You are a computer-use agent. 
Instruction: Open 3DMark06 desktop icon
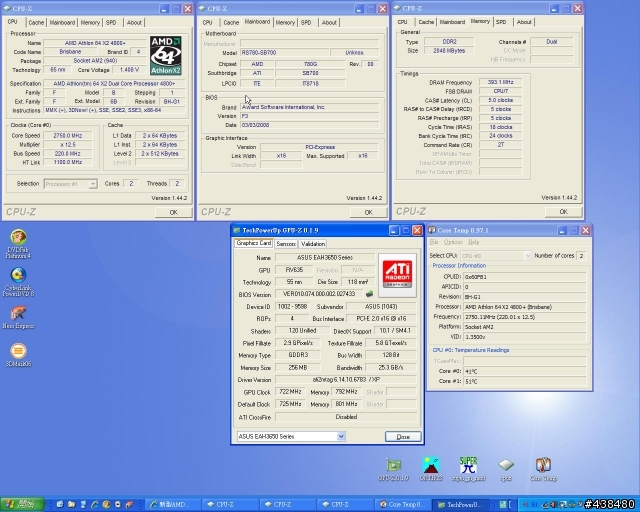tap(18, 354)
